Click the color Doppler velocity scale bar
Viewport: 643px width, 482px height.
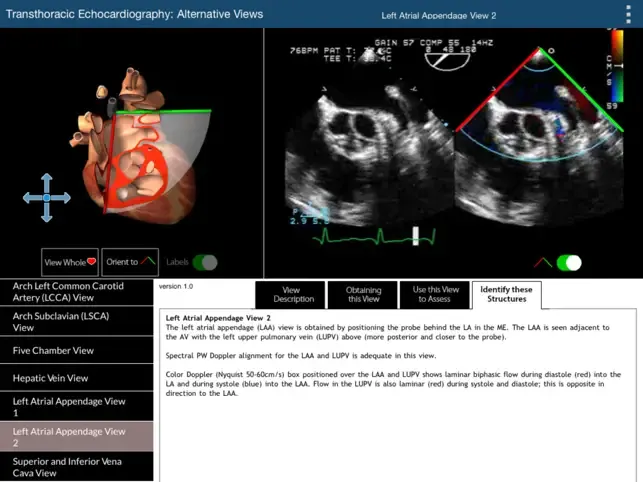(617, 66)
